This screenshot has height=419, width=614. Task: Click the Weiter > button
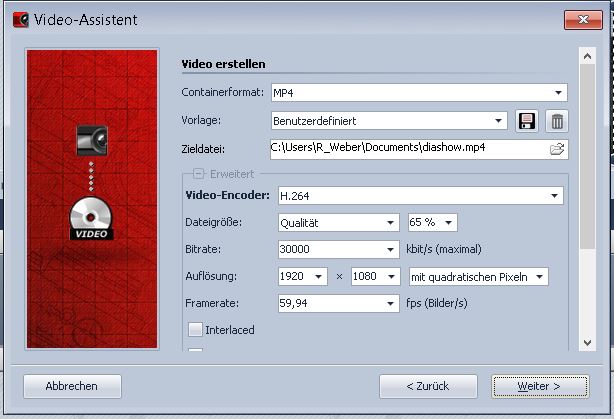click(x=540, y=385)
